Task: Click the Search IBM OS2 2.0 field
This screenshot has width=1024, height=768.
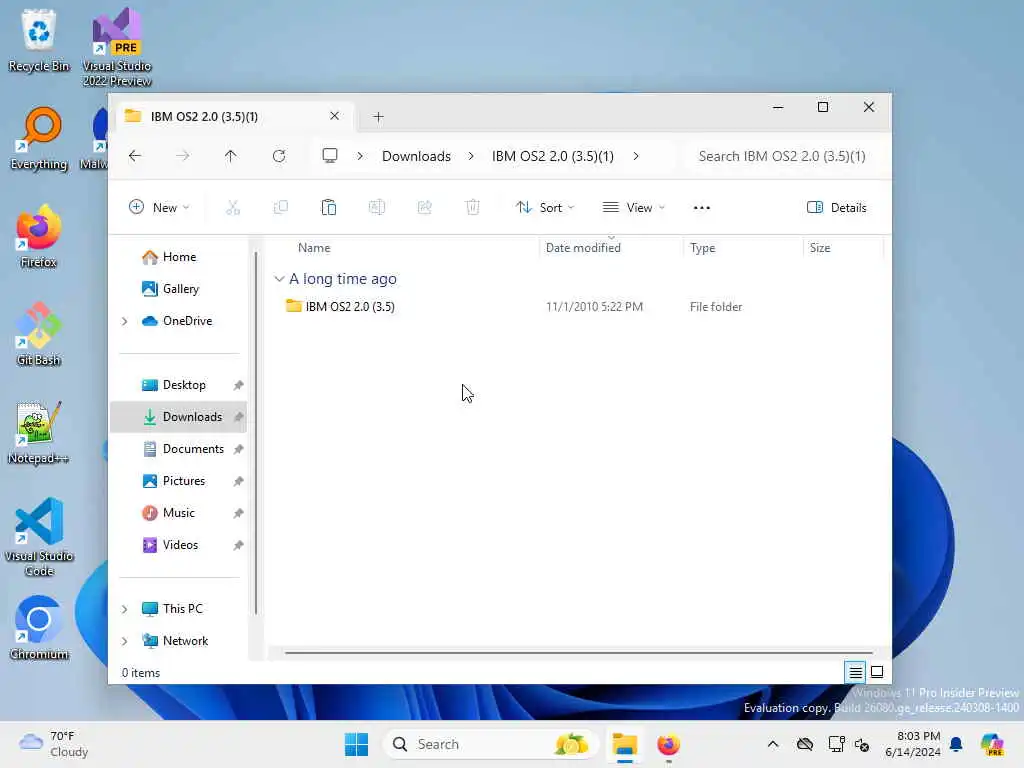Action: coord(782,156)
